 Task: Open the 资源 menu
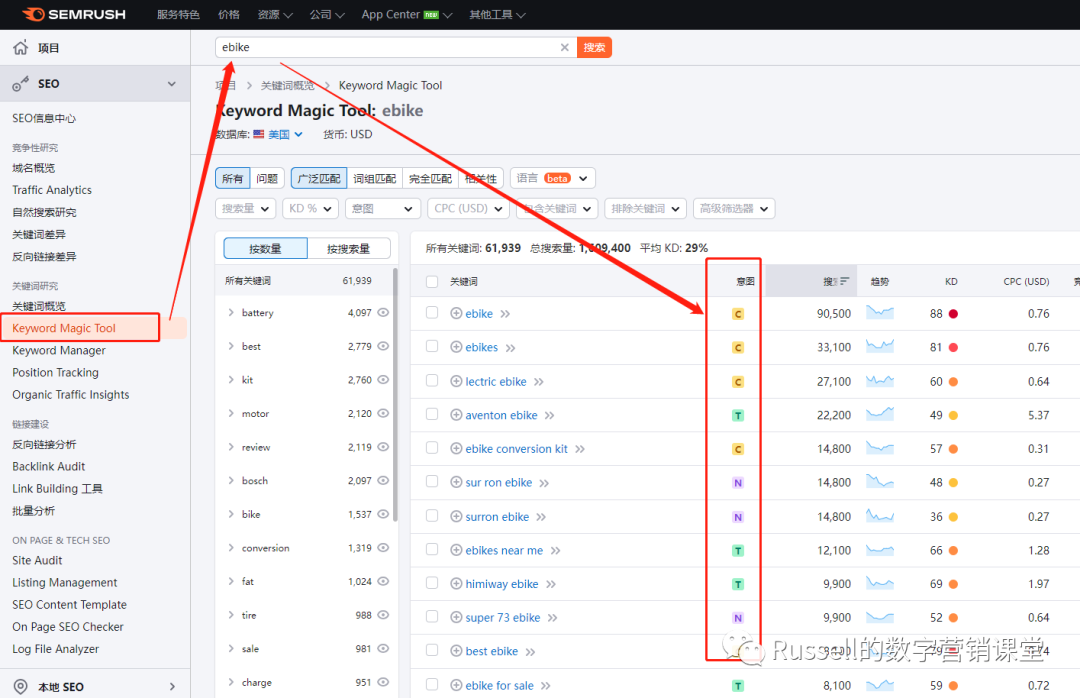click(275, 14)
